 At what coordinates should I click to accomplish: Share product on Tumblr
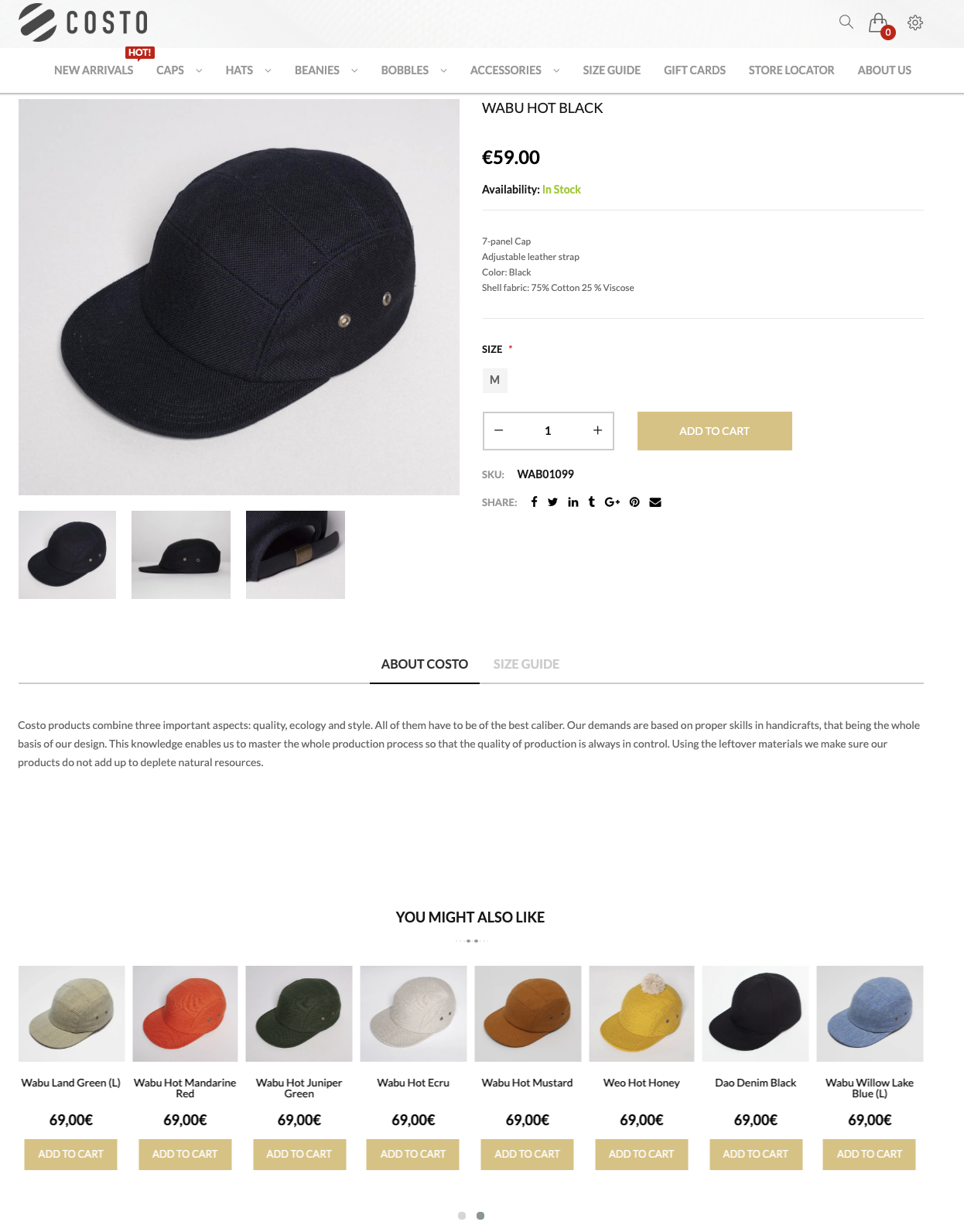pyautogui.click(x=592, y=502)
